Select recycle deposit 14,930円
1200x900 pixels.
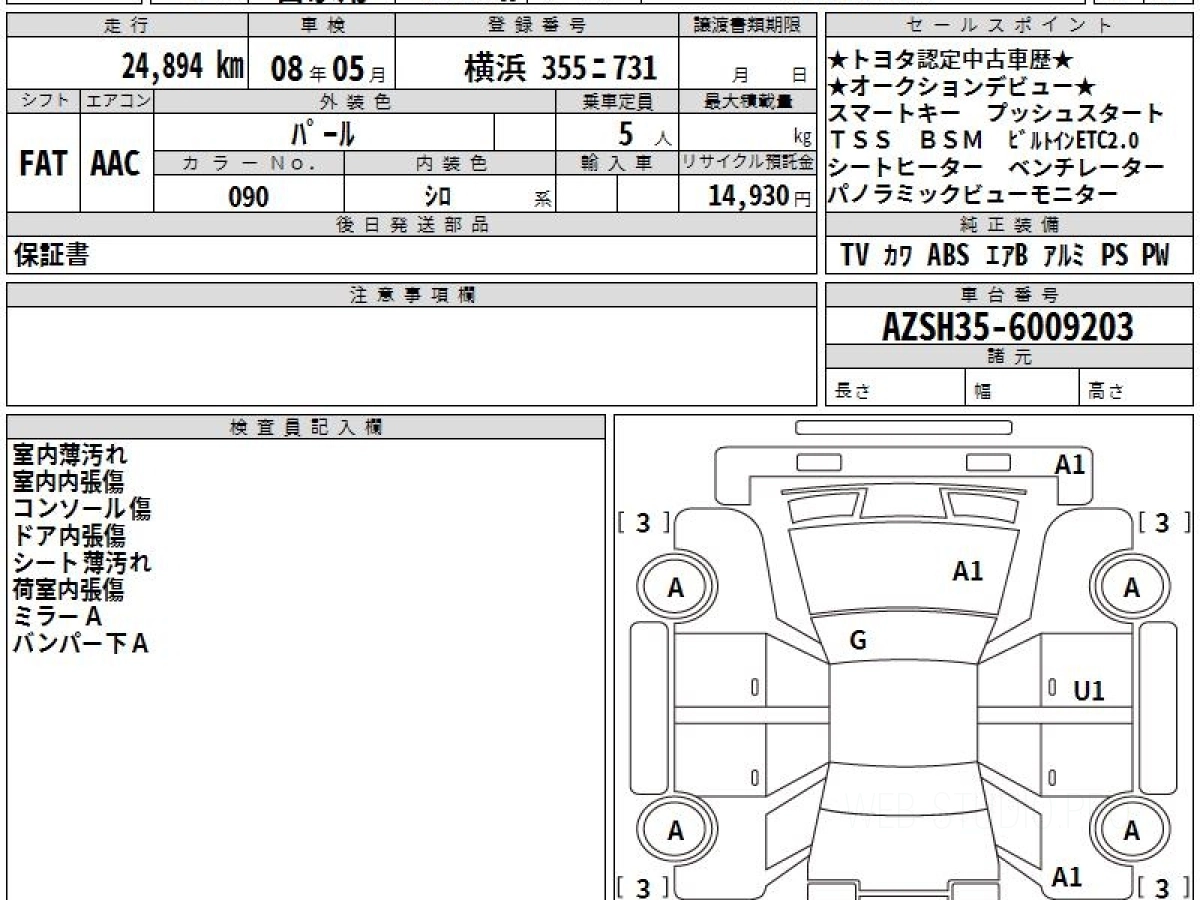click(x=760, y=196)
